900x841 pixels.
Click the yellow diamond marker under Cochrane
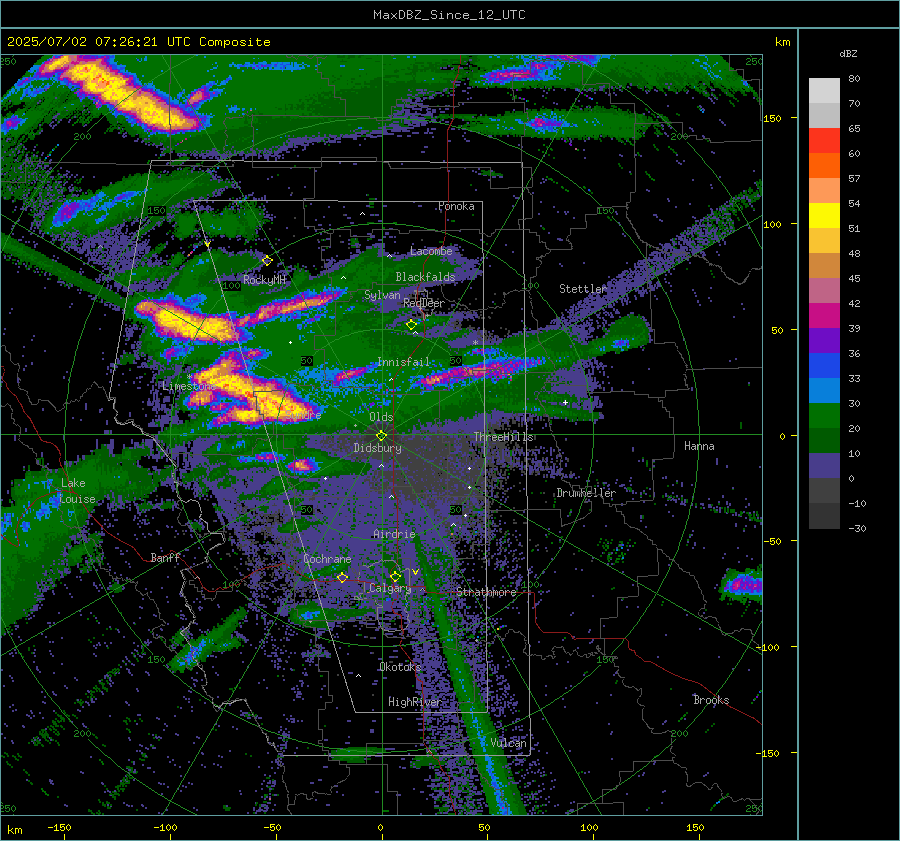click(x=343, y=577)
